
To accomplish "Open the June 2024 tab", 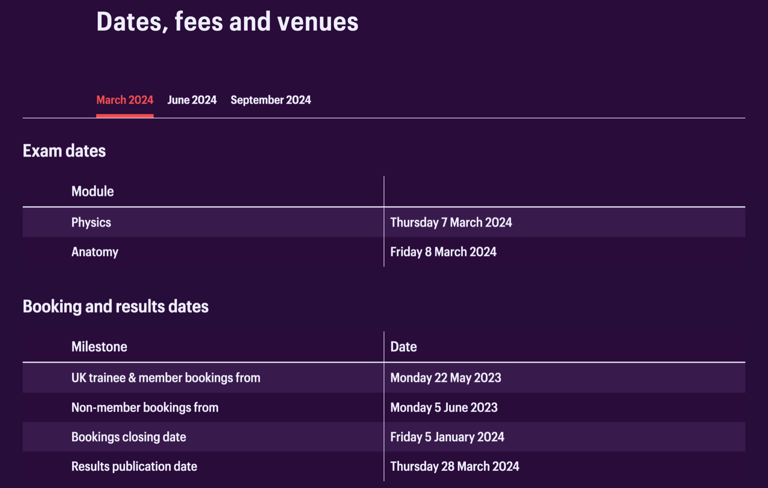I will click(x=192, y=100).
